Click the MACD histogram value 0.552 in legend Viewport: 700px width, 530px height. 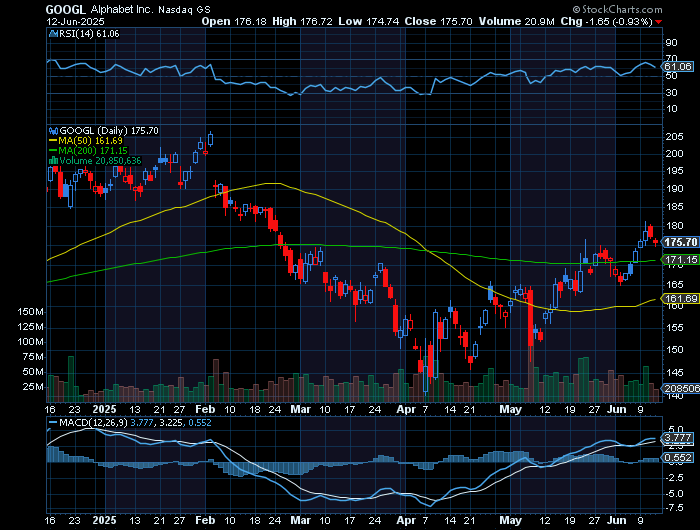(x=200, y=422)
